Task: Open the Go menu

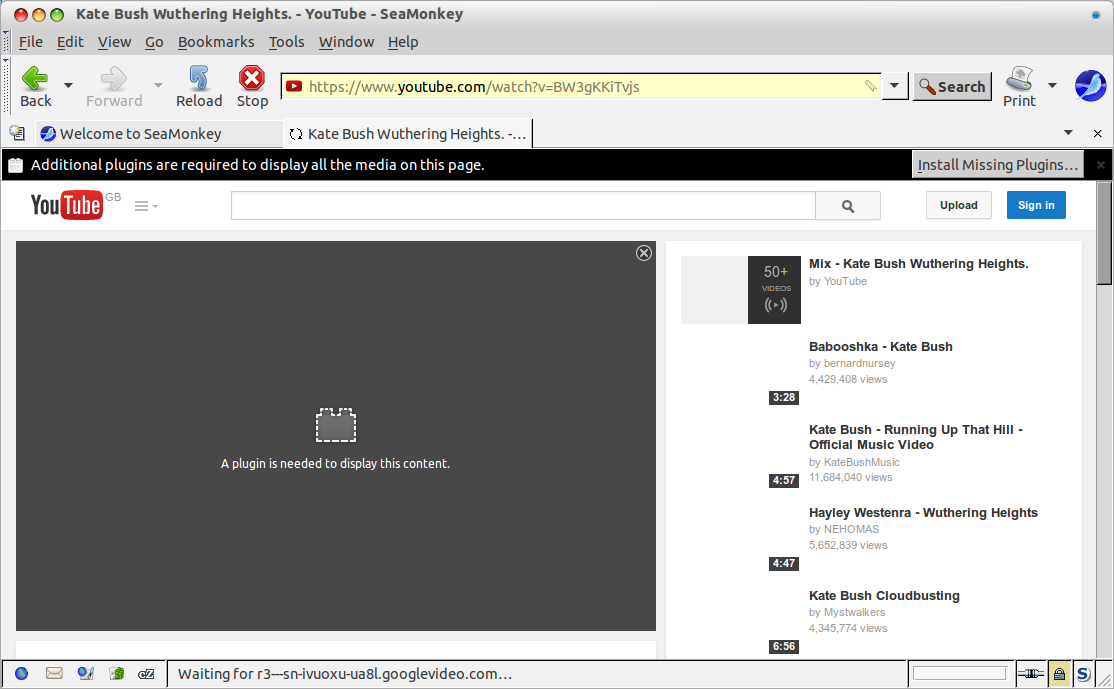Action: tap(154, 42)
